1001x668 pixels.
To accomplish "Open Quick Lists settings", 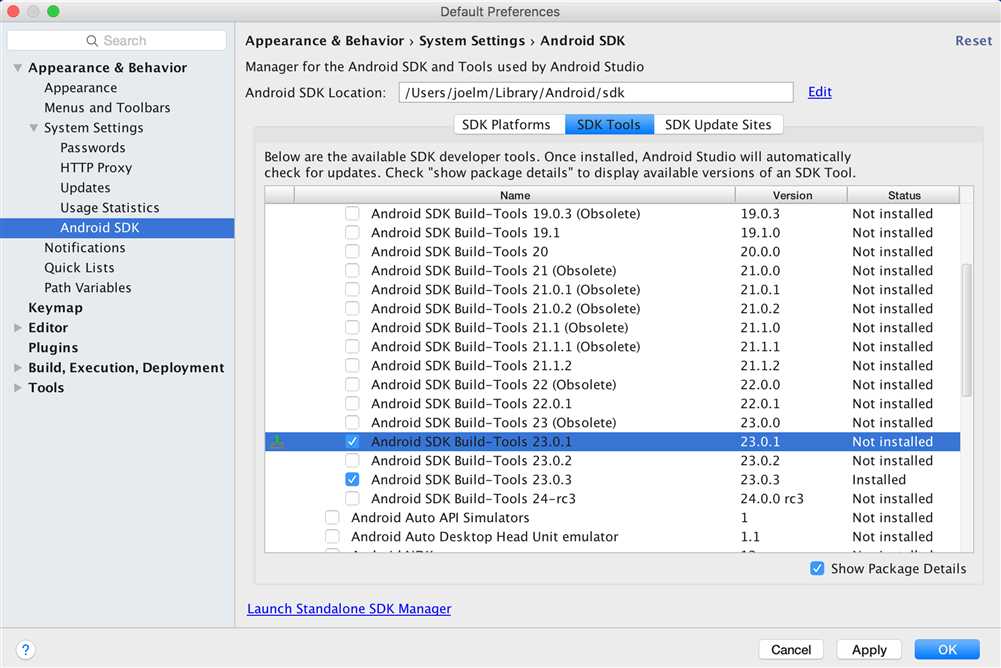I will coord(79,268).
